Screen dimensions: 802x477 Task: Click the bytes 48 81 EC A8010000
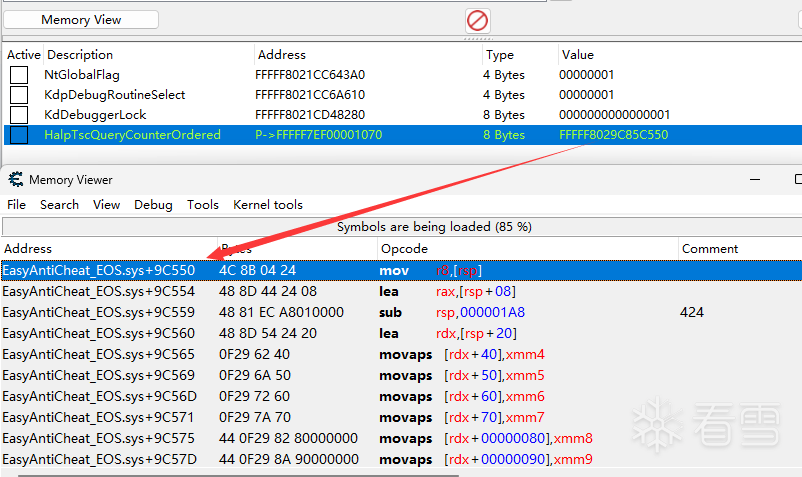281,312
